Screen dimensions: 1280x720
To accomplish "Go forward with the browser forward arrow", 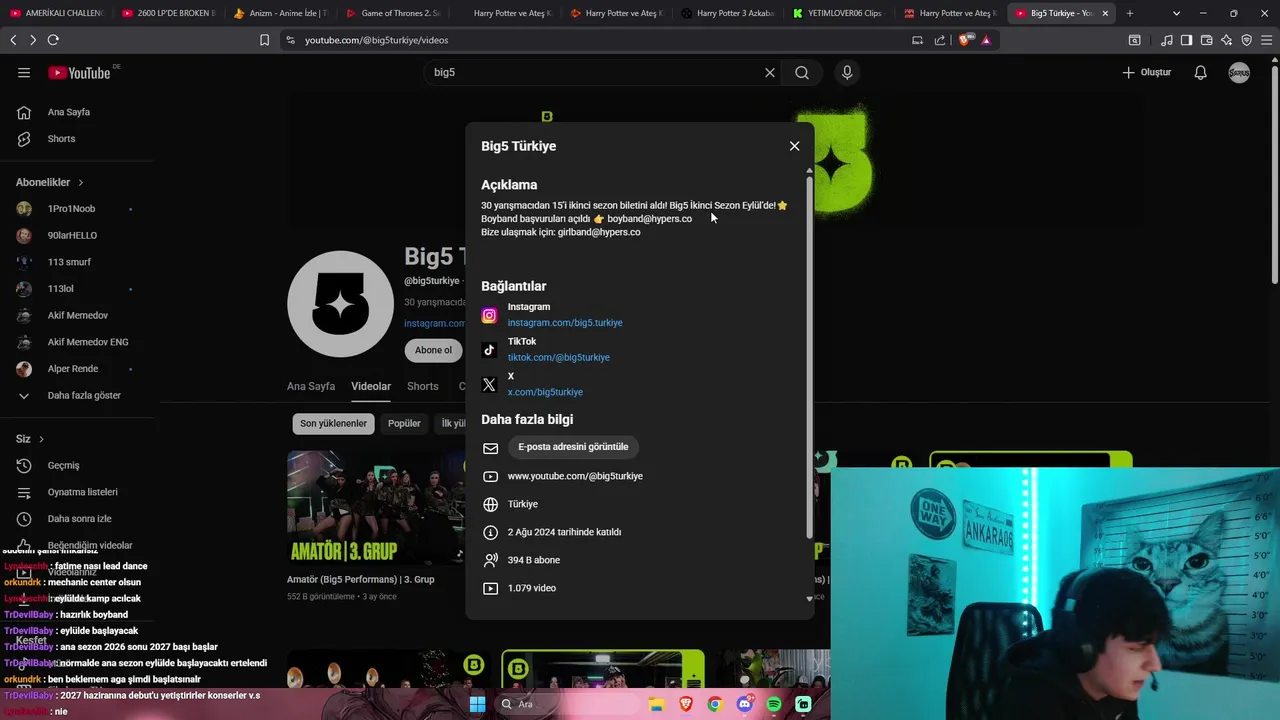I will click(x=33, y=40).
